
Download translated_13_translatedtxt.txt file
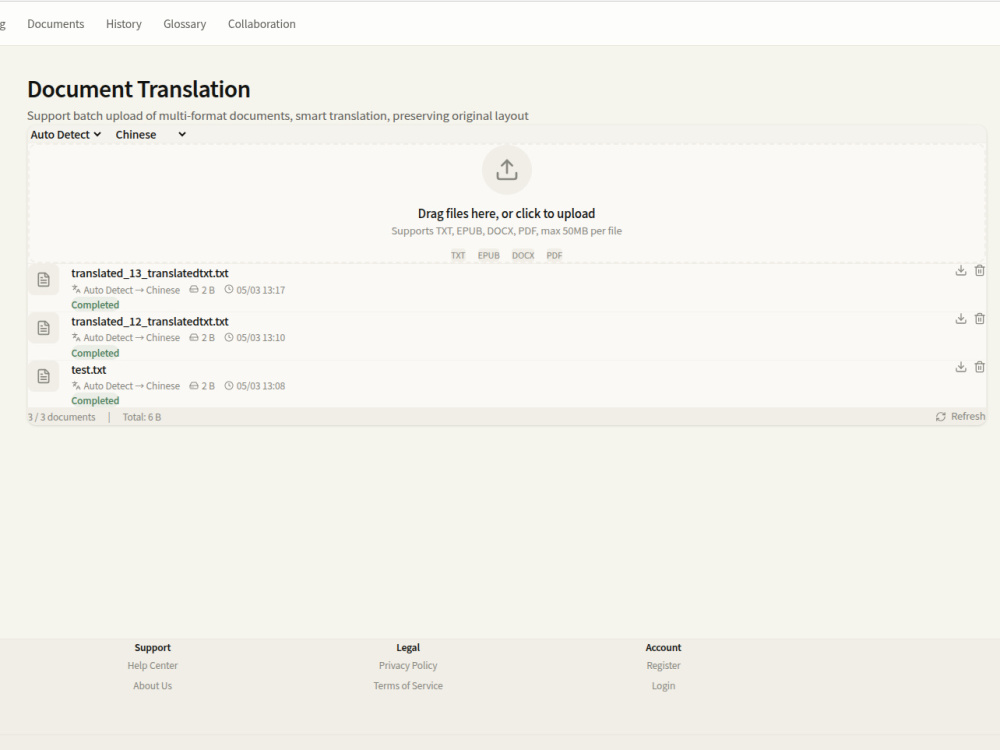(x=960, y=270)
